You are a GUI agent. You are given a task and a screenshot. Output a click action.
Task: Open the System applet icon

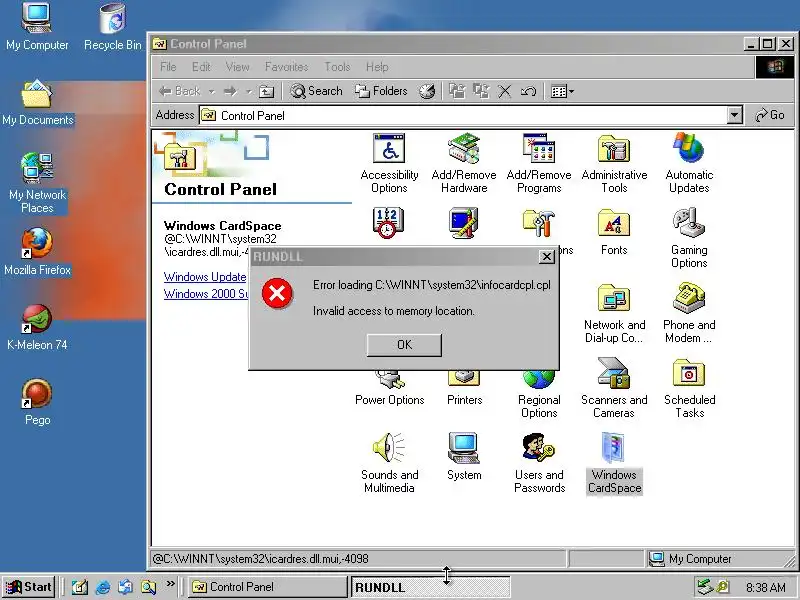click(464, 457)
